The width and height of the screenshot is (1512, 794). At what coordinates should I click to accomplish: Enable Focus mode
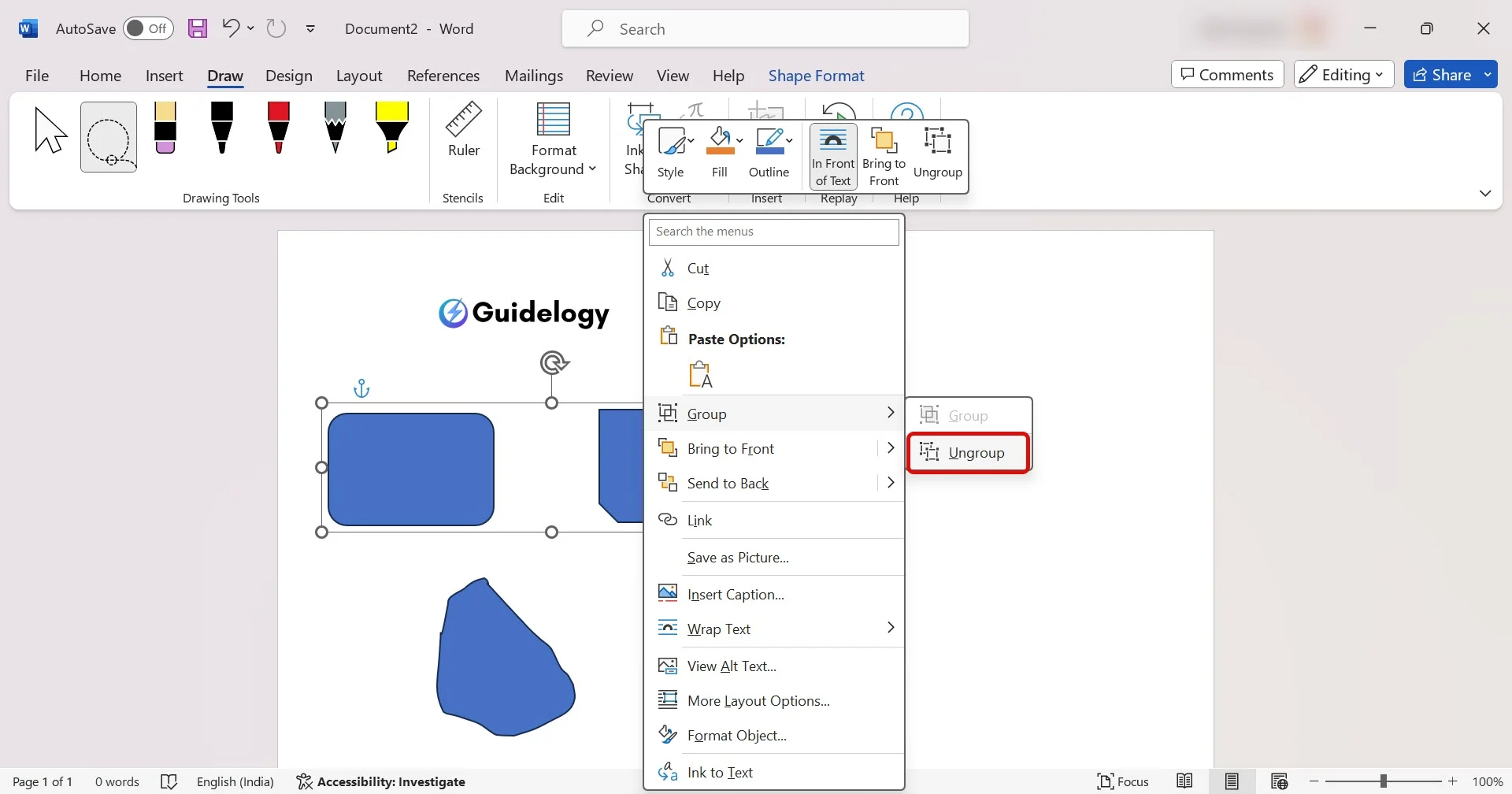1123,781
